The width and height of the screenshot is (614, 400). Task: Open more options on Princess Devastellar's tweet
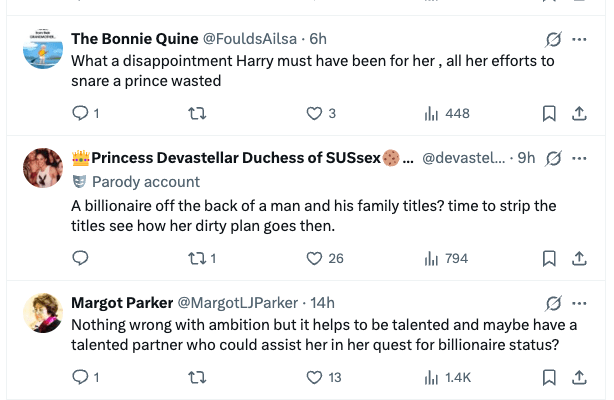[580, 158]
